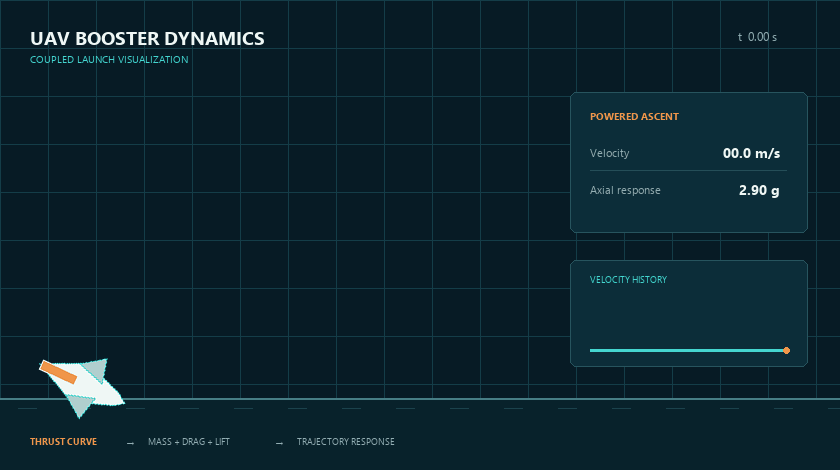The width and height of the screenshot is (840, 470).
Task: Click the VELOCITY HISTORY heading
Action: [x=628, y=280]
